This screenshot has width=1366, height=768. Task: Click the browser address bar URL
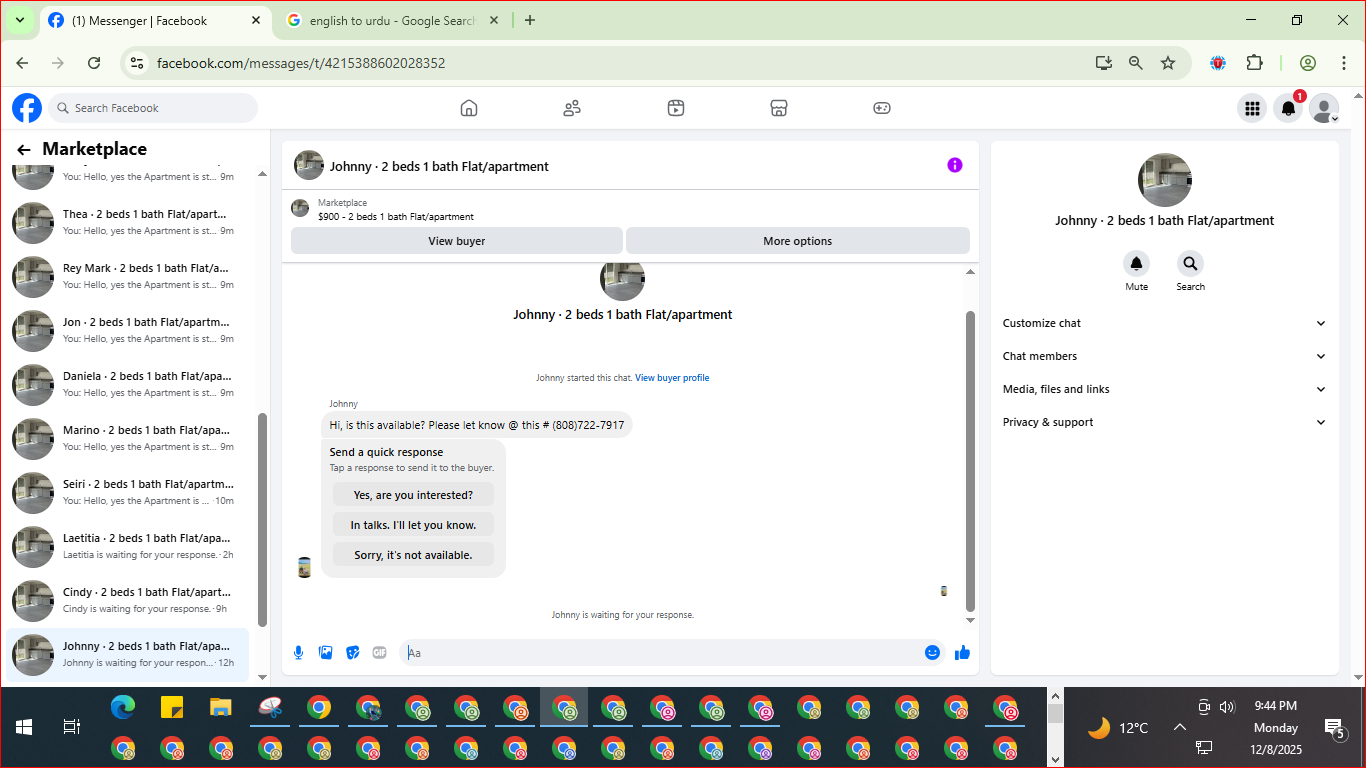point(301,63)
